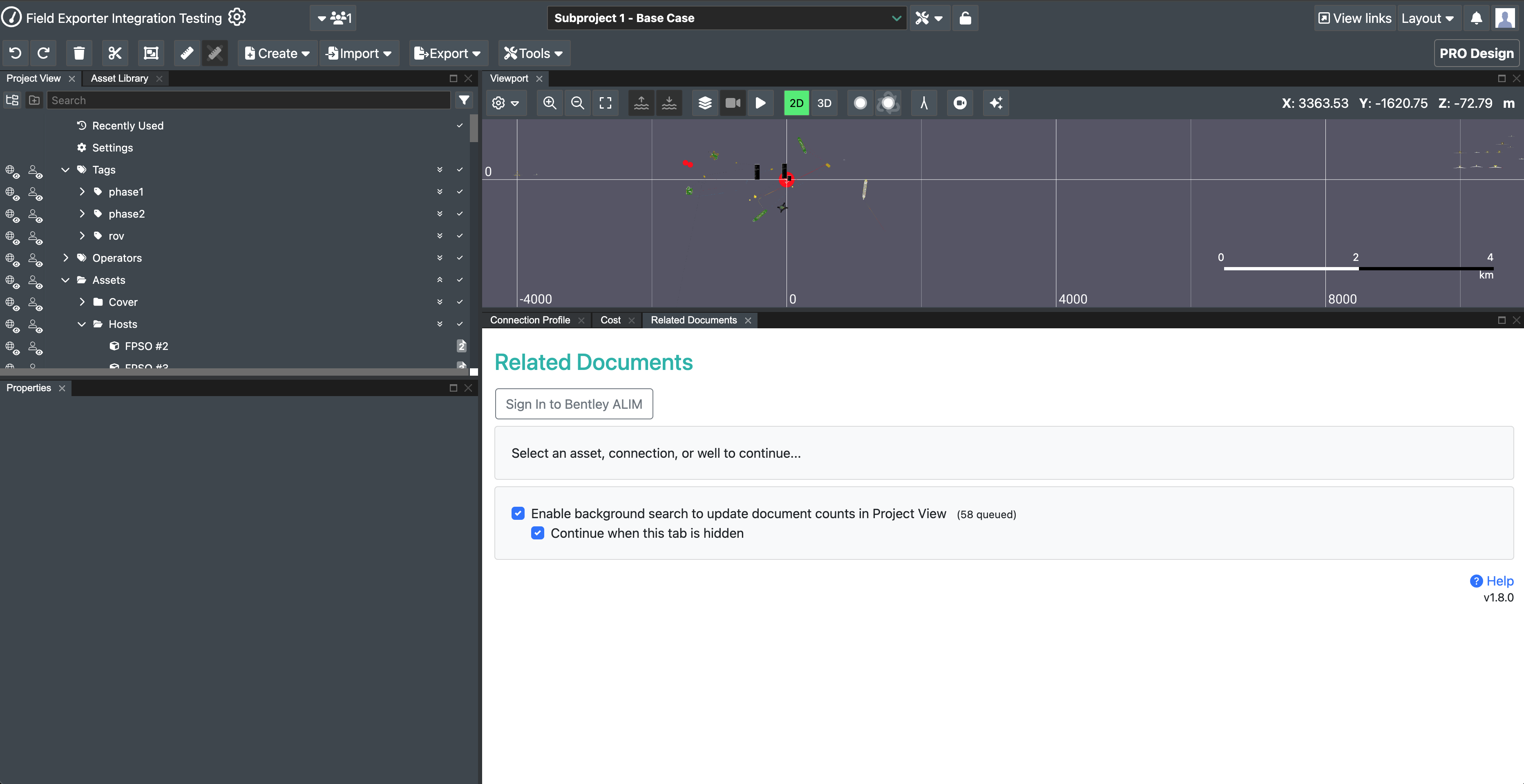Select the camera view icon
Screen dimensions: 1524x784
734,103
